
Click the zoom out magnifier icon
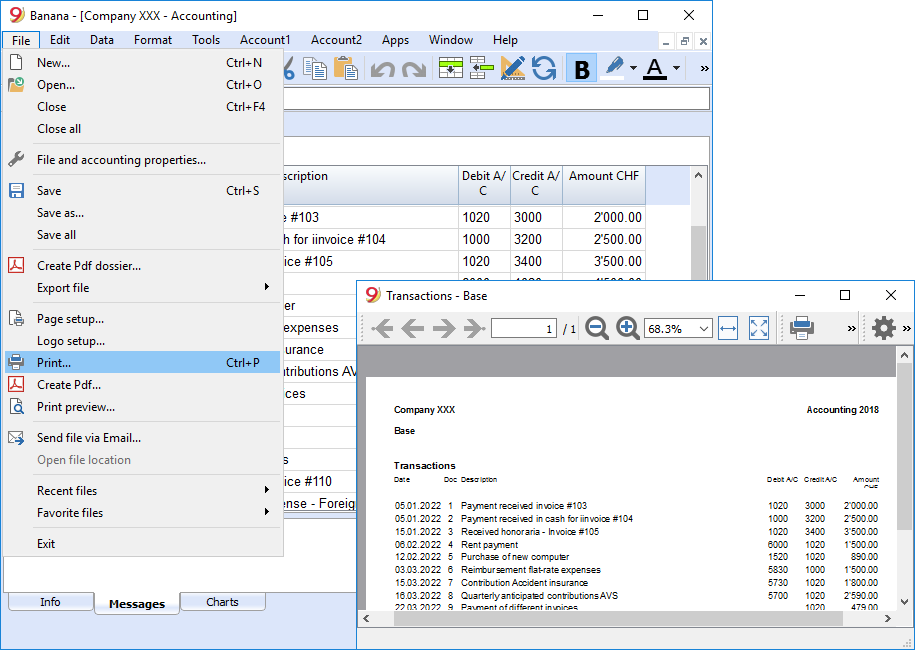597,329
